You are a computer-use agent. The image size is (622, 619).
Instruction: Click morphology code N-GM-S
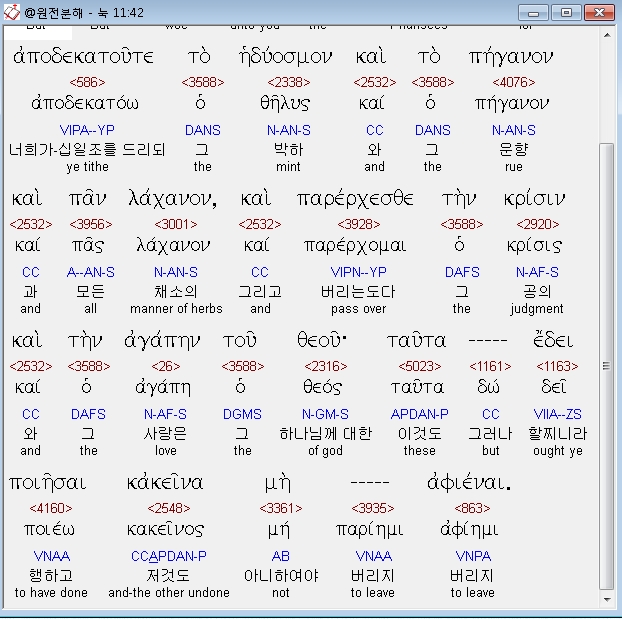pyautogui.click(x=325, y=414)
